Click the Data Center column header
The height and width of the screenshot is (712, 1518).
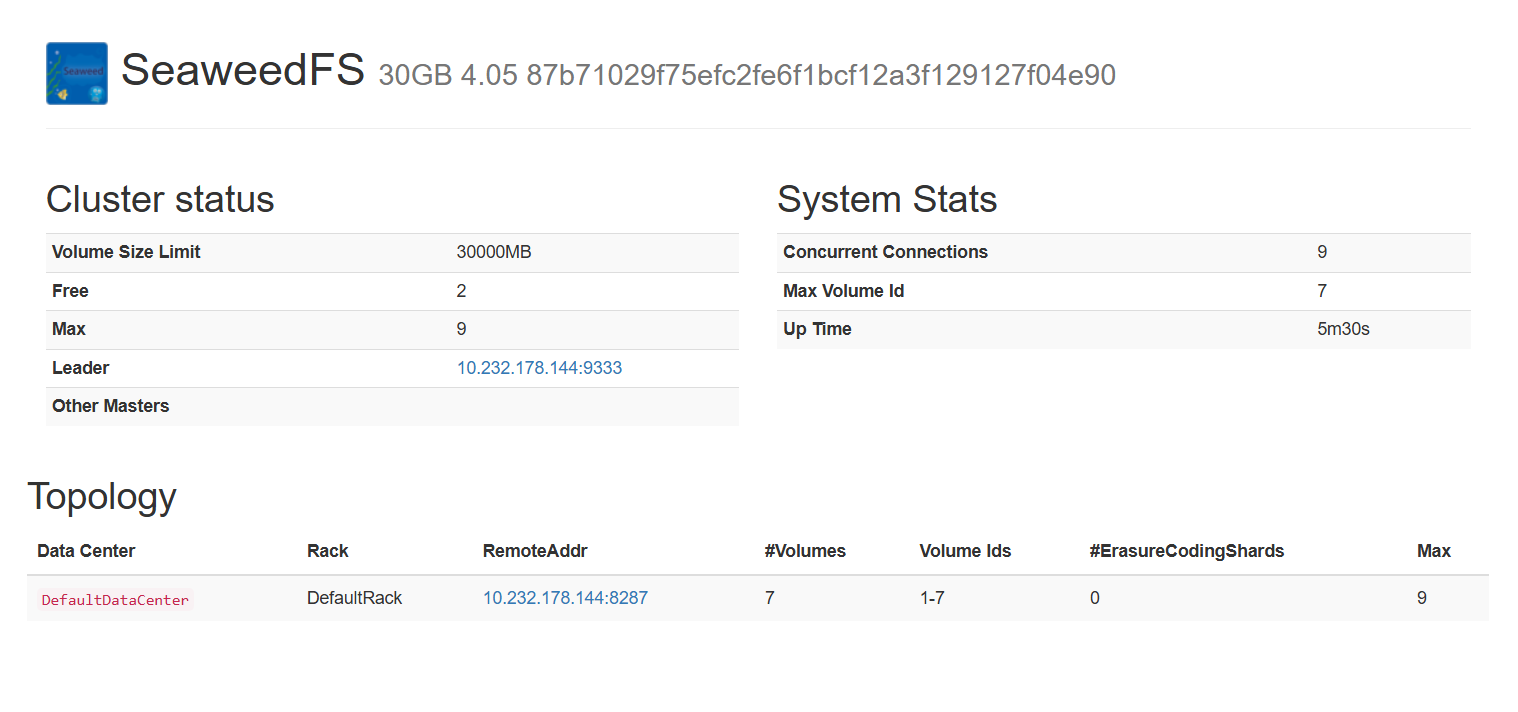[86, 551]
